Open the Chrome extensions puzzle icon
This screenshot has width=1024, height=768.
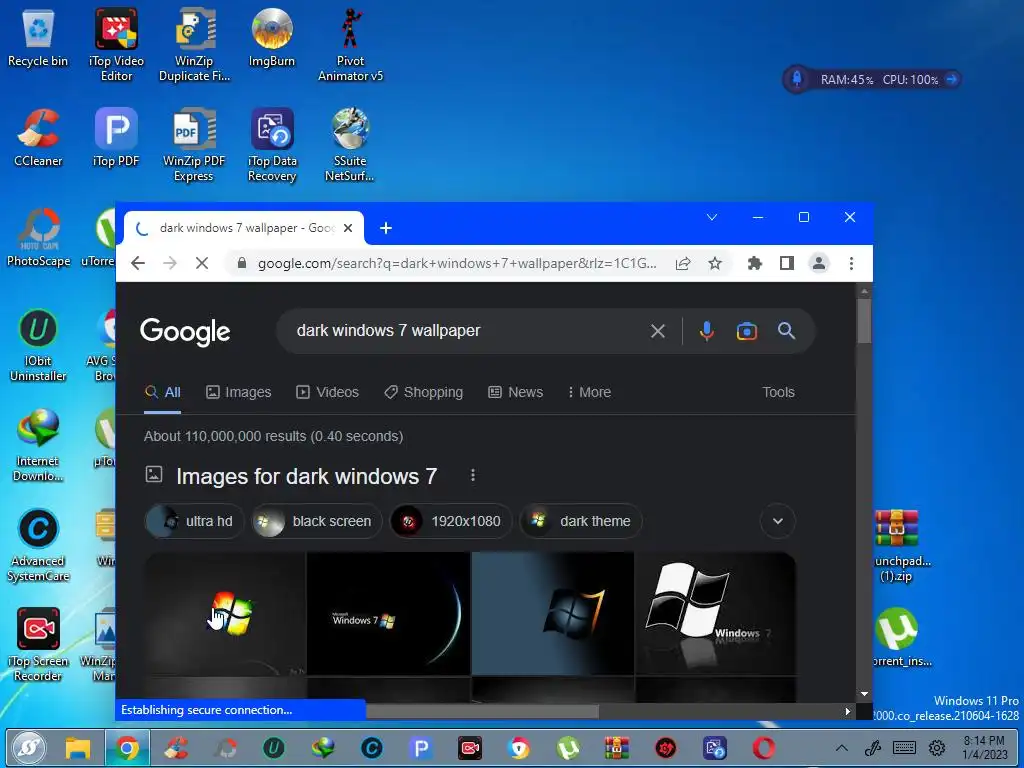(755, 263)
